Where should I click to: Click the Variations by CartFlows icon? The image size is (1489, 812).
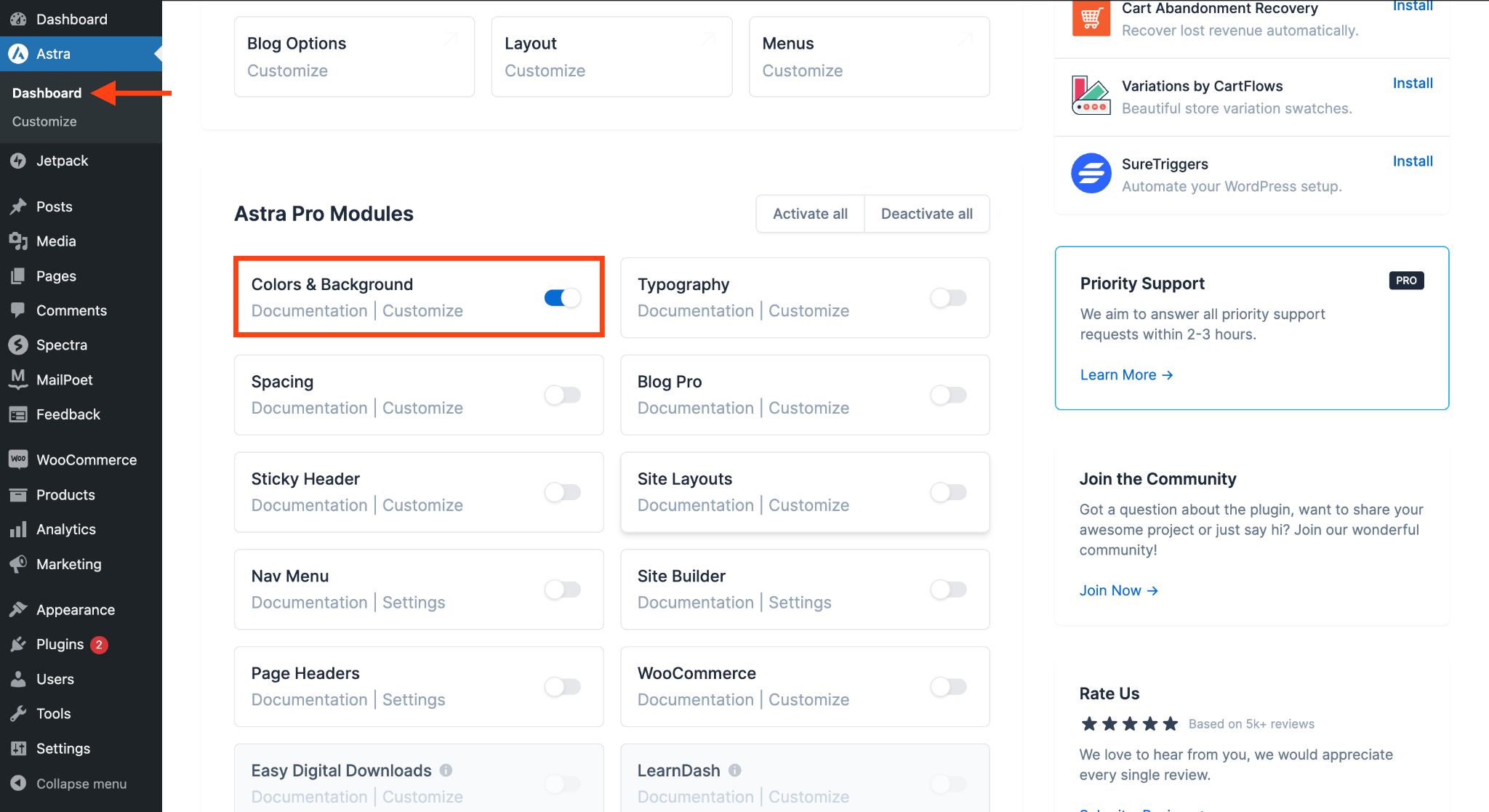(1091, 95)
